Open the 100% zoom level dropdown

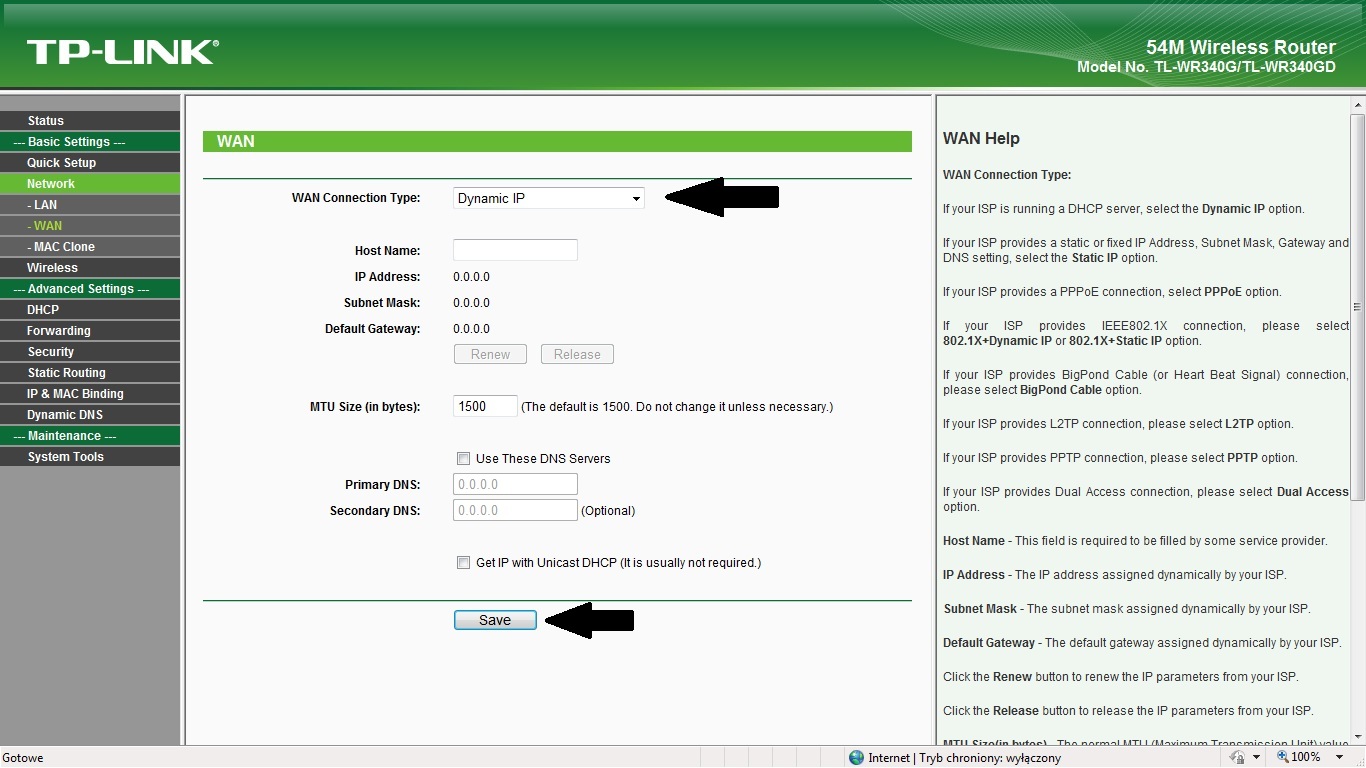(1339, 757)
